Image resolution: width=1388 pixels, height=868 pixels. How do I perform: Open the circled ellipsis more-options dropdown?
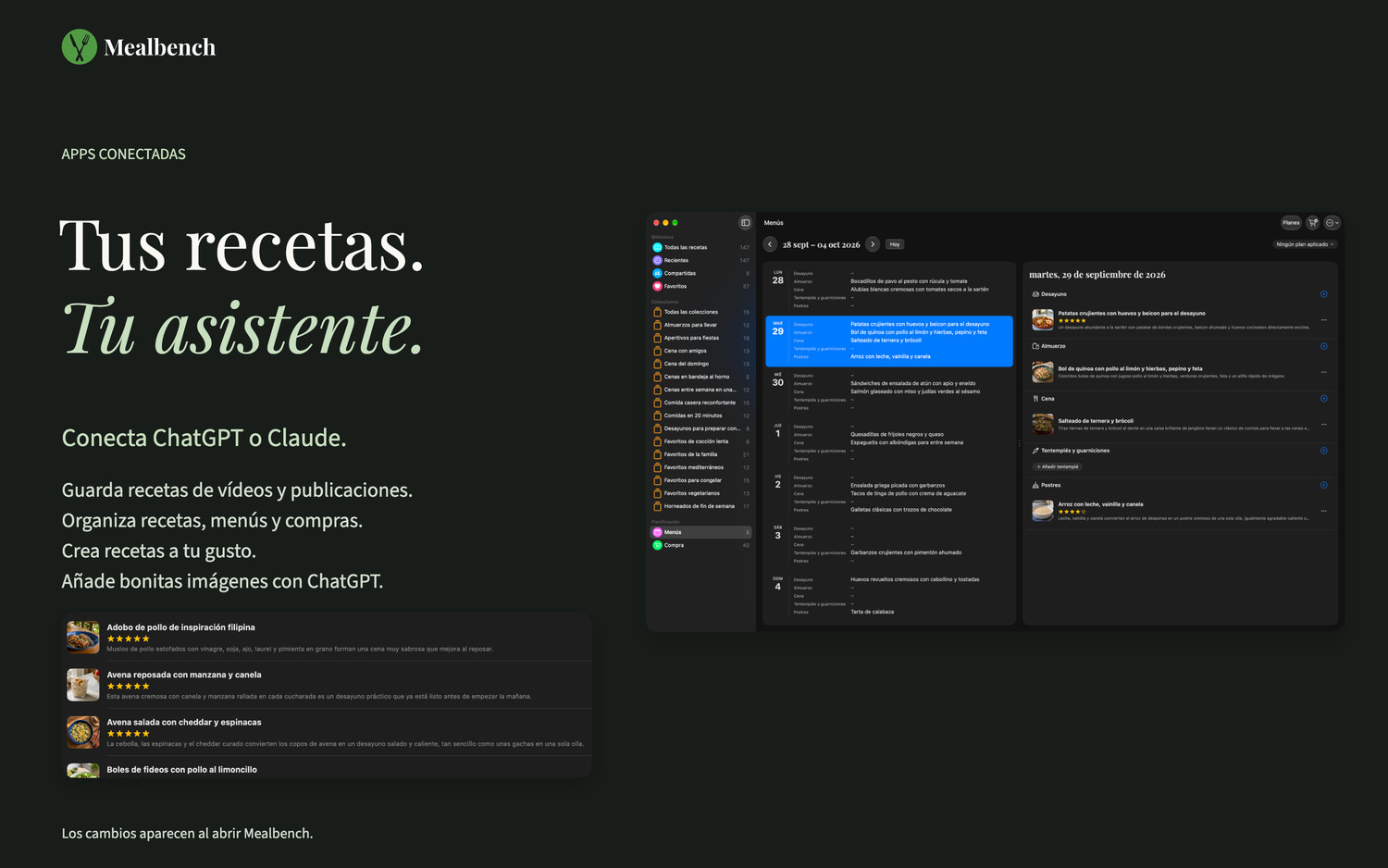[x=1332, y=223]
